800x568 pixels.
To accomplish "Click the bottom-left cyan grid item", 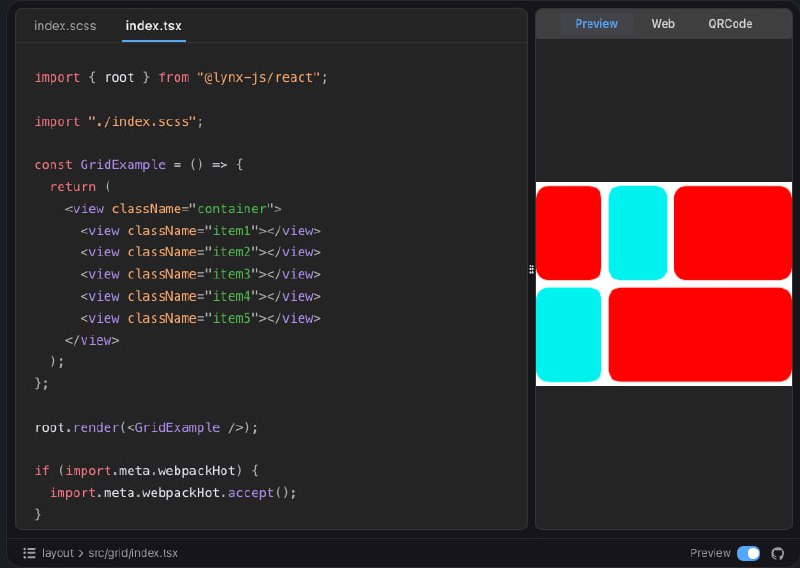I will point(568,335).
